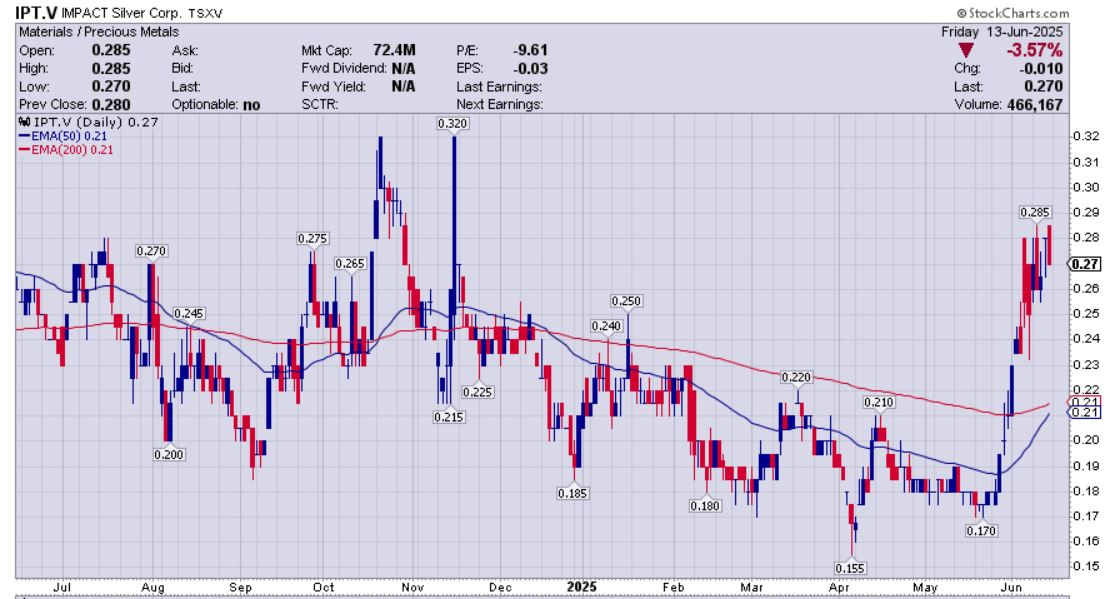Click the IMPACT Silver Corp. company name
1110x599 pixels.
click(121, 13)
